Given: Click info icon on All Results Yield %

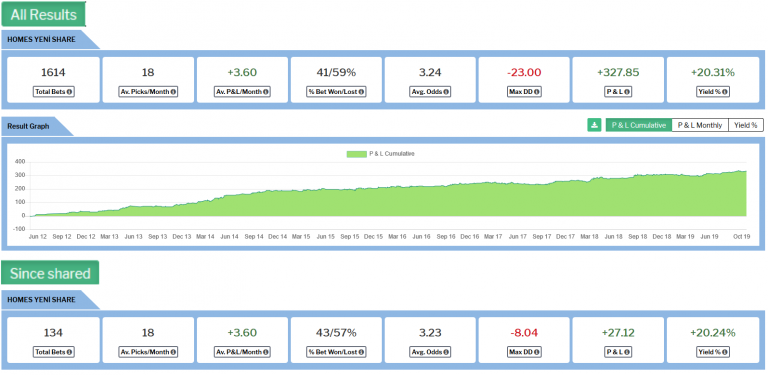Looking at the screenshot, I should 724,92.
